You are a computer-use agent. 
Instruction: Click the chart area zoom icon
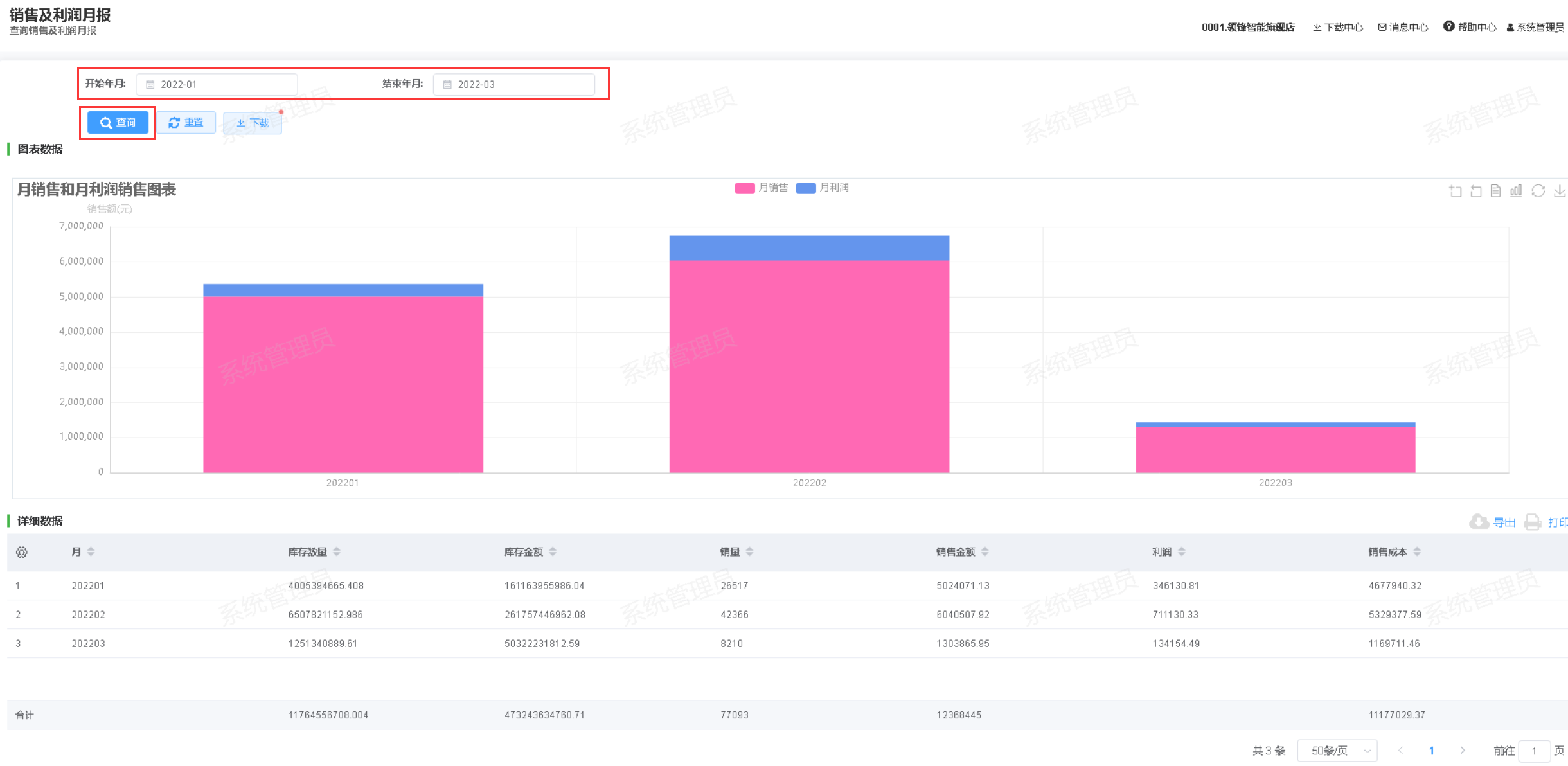coord(1456,191)
